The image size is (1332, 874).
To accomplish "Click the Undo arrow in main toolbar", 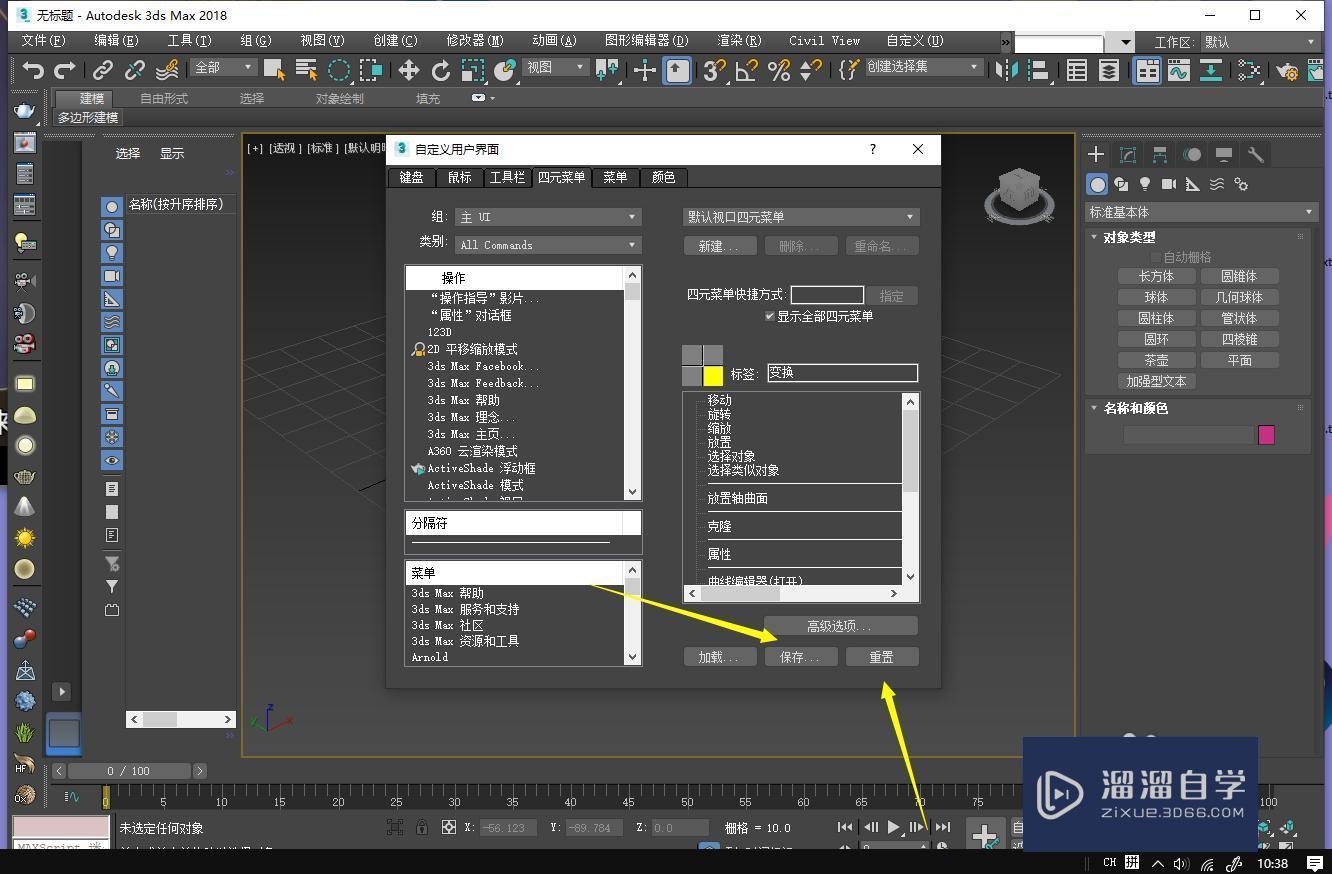I will [x=33, y=69].
